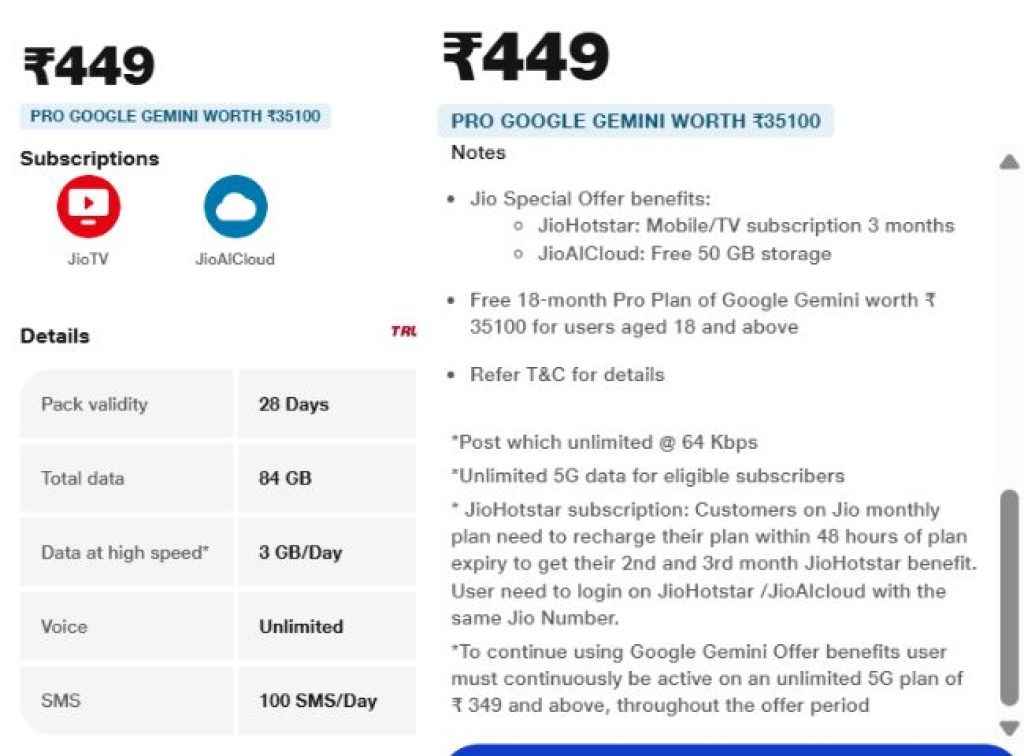1024x756 pixels.
Task: Toggle the Subscriptions section heading
Action: pos(90,158)
